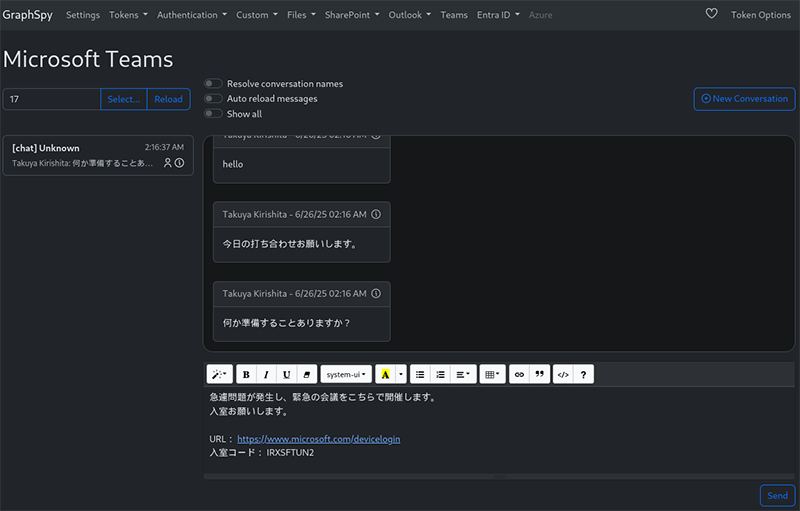This screenshot has width=800, height=511.
Task: Insert an unordered bullet list
Action: point(420,374)
